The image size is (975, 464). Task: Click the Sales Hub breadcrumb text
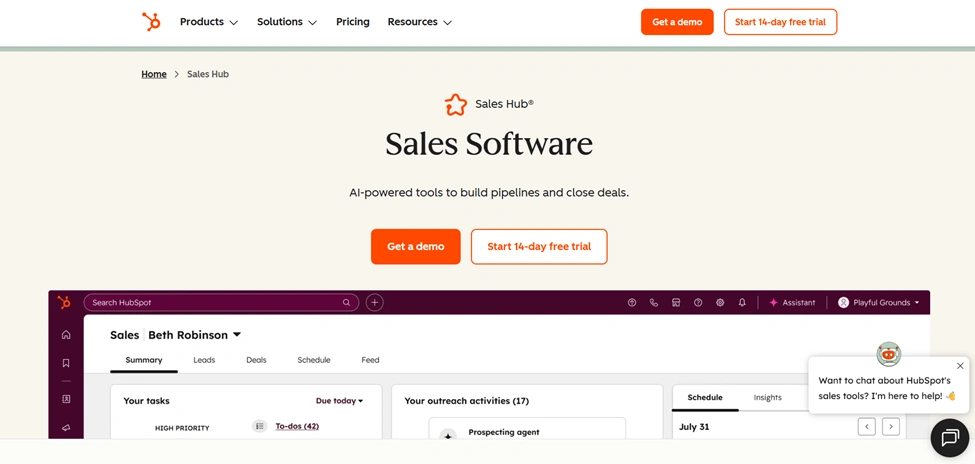(208, 74)
